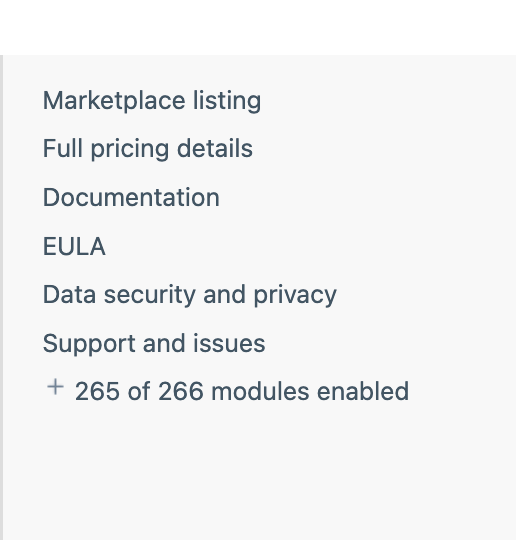Select the 'Marketplace listing' text entry
The width and height of the screenshot is (516, 540).
point(152,101)
